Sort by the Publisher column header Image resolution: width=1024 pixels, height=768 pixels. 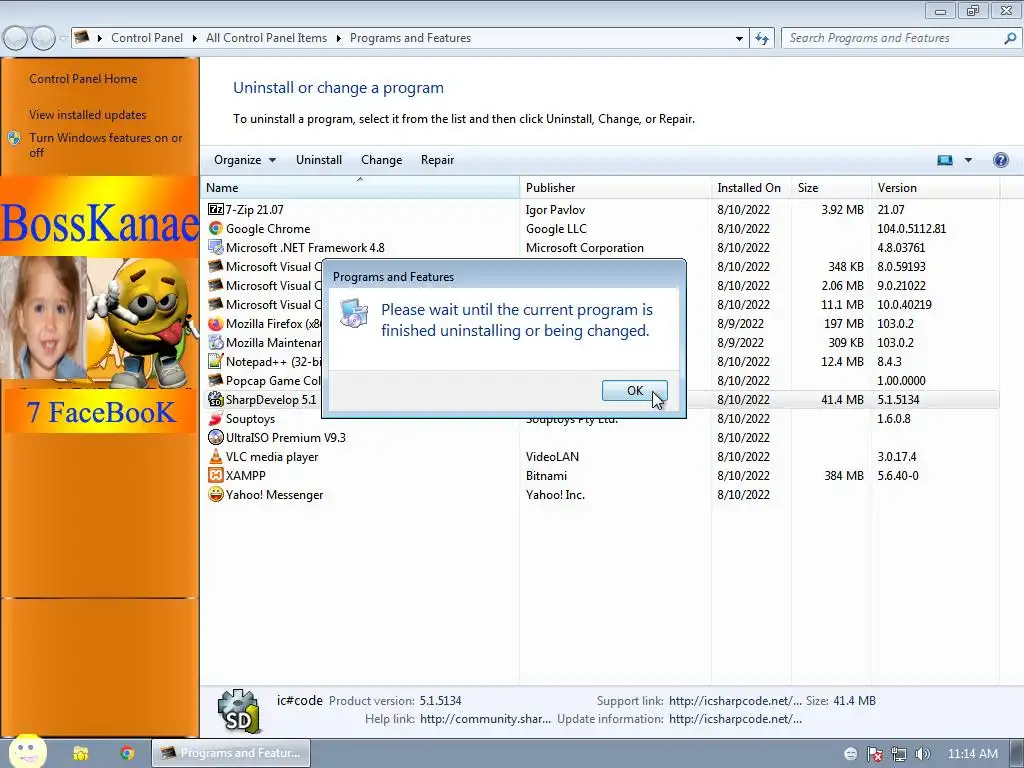615,187
